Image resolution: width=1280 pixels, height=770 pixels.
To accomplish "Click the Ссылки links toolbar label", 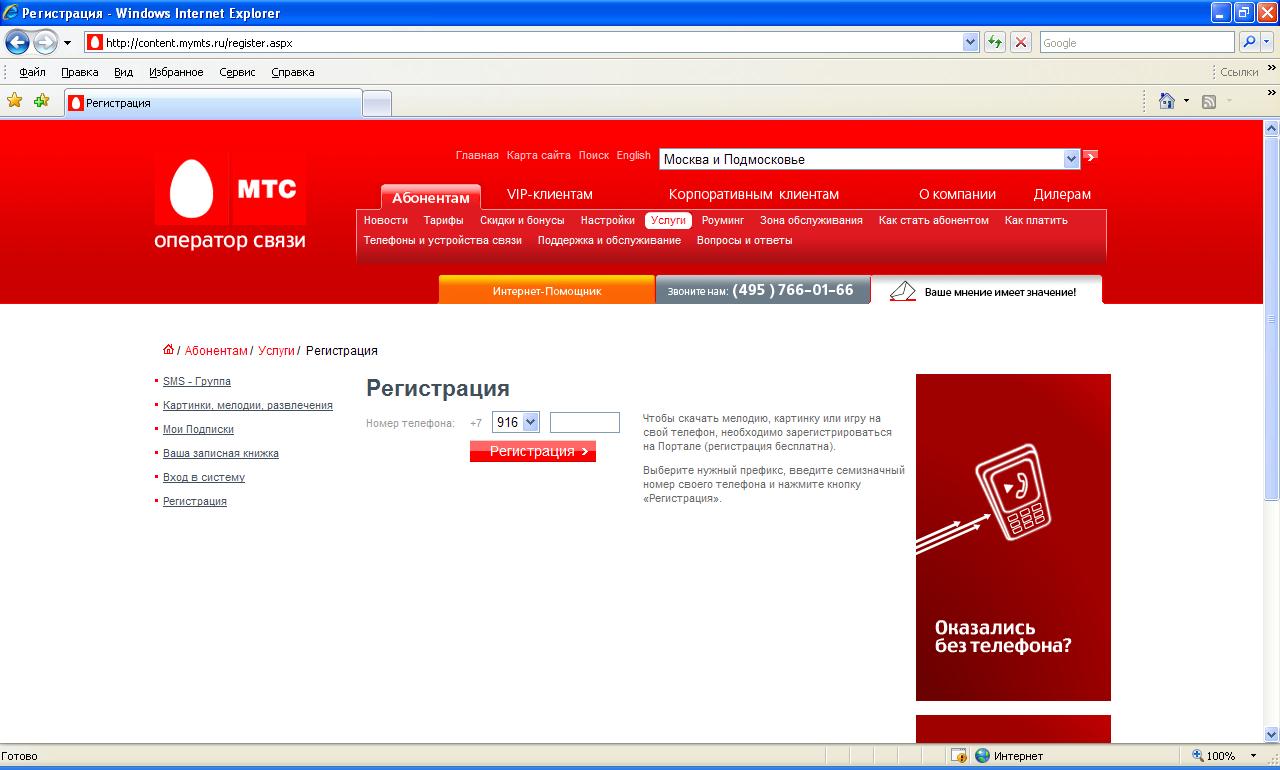I will coord(1239,72).
